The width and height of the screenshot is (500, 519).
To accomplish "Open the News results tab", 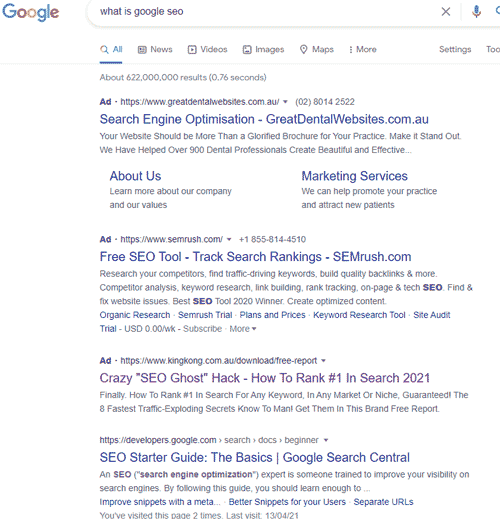I will pyautogui.click(x=155, y=49).
